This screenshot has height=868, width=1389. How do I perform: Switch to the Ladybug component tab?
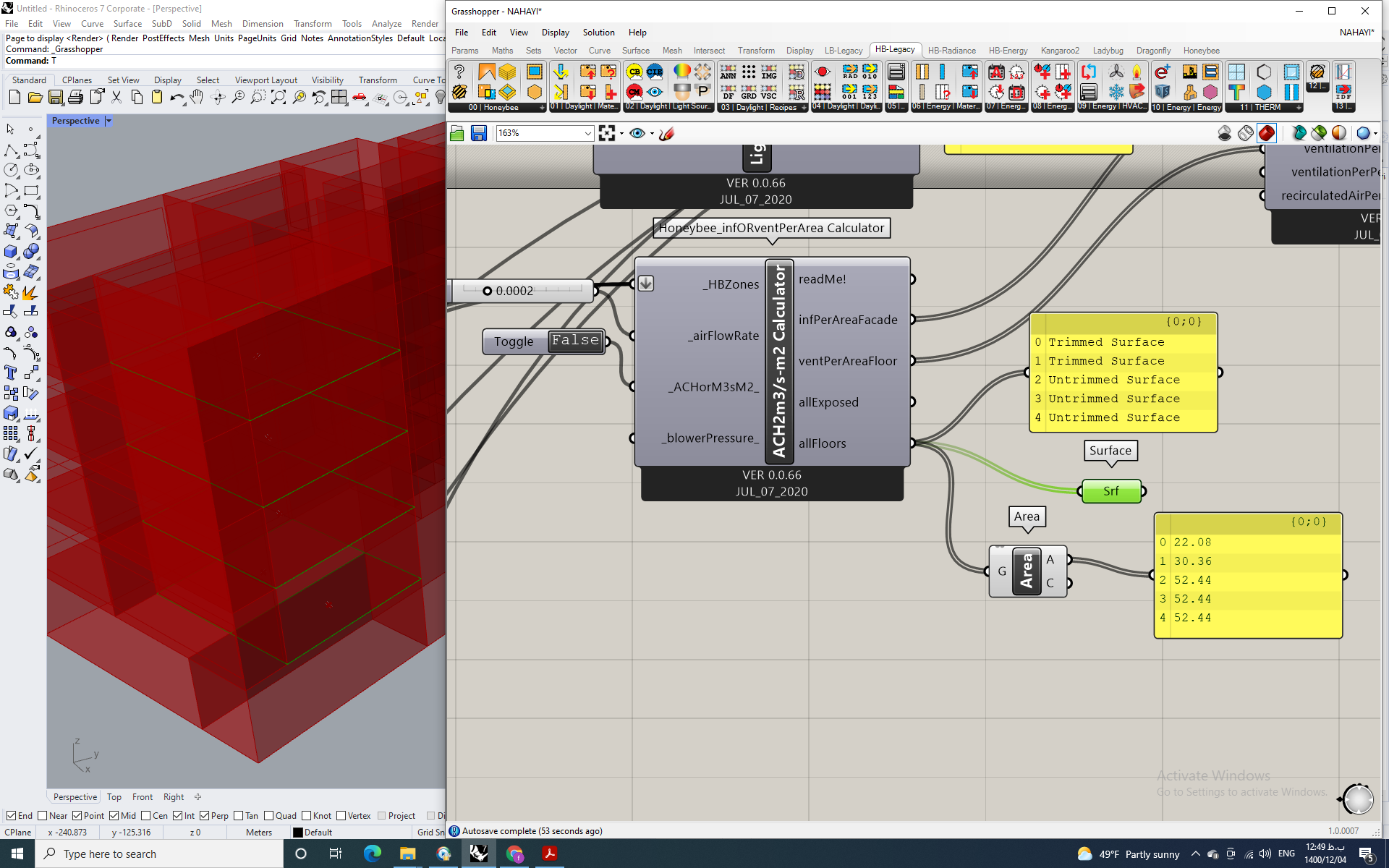click(x=1108, y=51)
